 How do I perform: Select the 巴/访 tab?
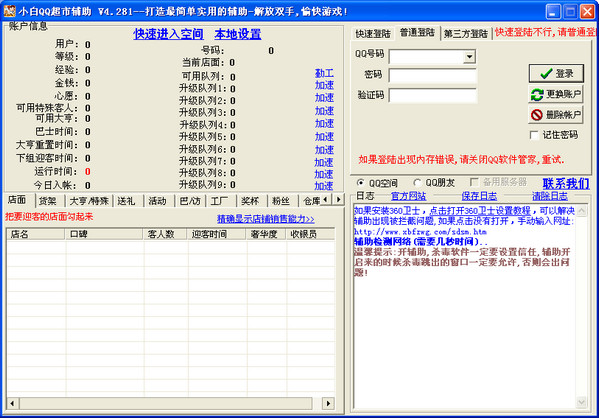pos(190,201)
